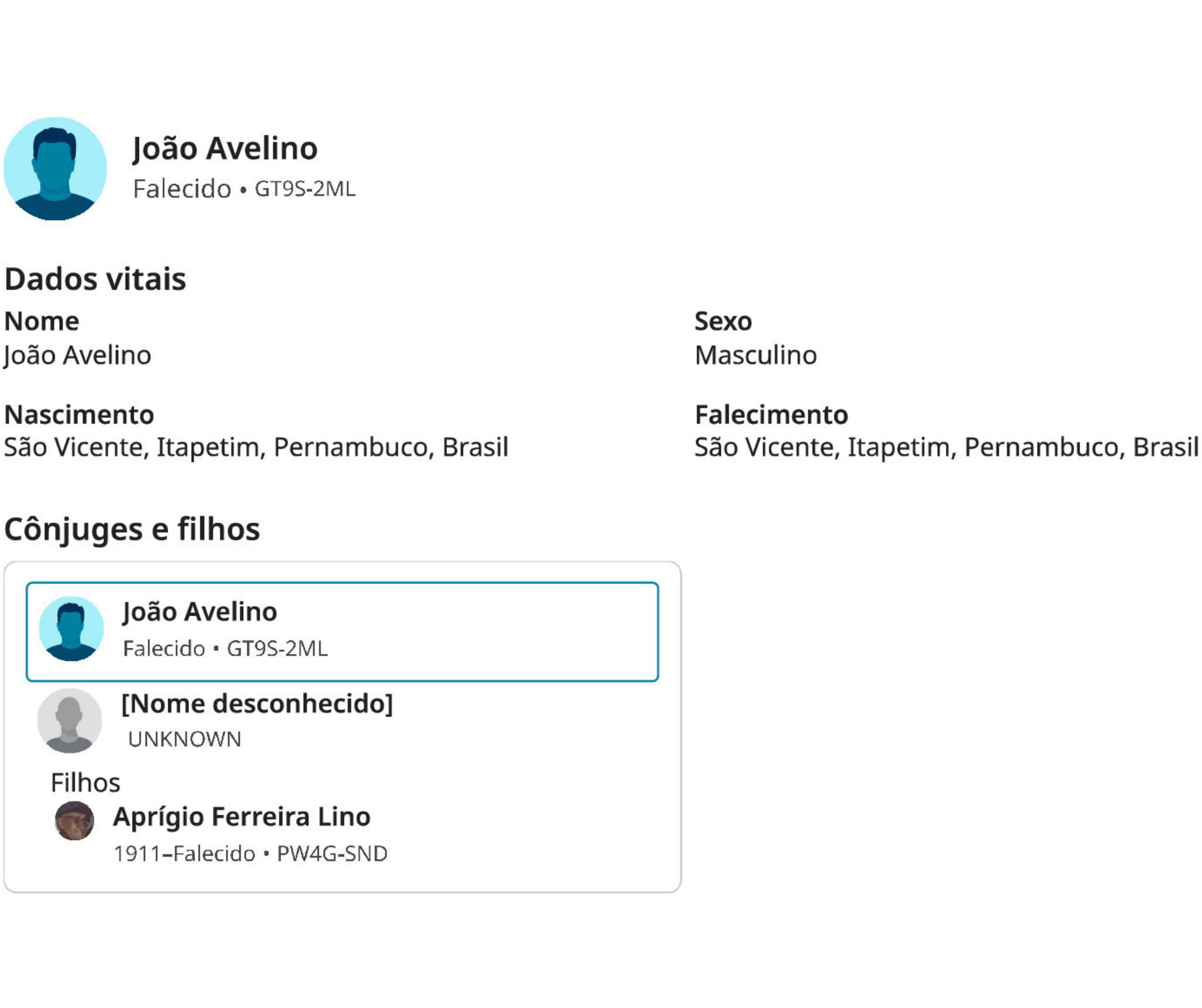Click the gray unknown spouse avatar
This screenshot has width=1202, height=1008.
tap(69, 720)
